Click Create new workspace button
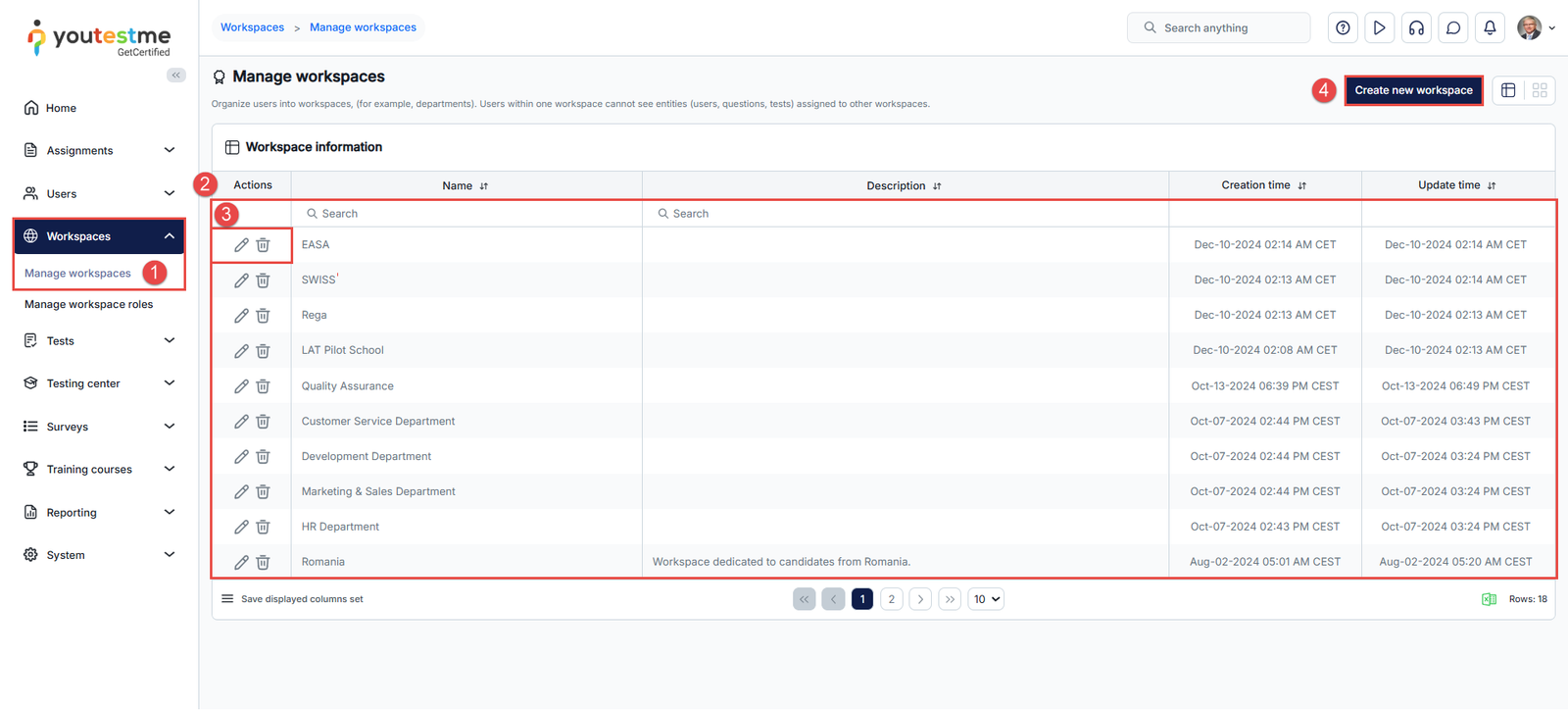Image resolution: width=1568 pixels, height=710 pixels. pyautogui.click(x=1413, y=90)
